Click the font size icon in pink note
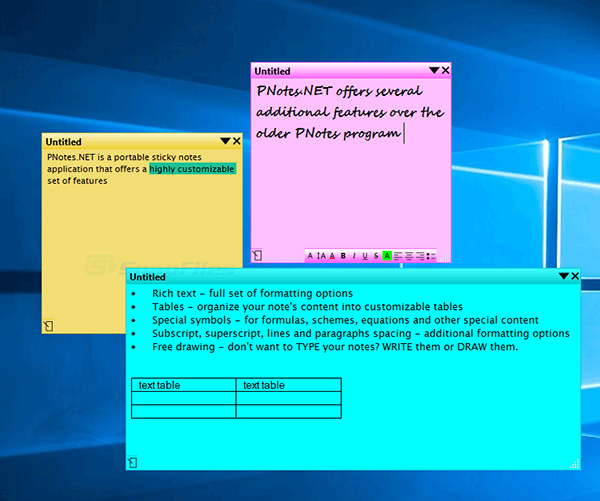This screenshot has height=501, width=600. coord(321,256)
